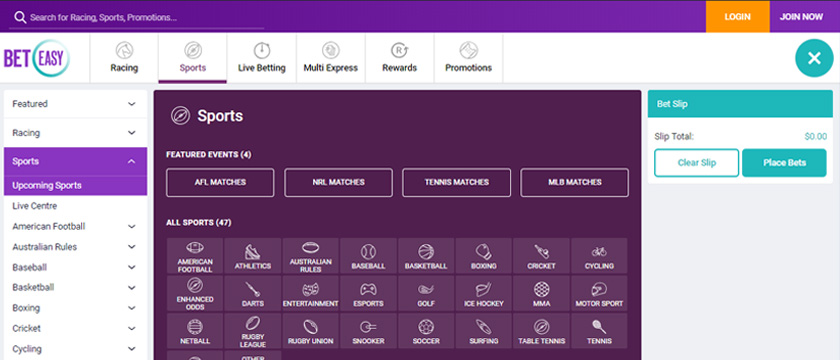Open the Table Tennis sport tile
Image resolution: width=840 pixels, height=360 pixels.
[542, 331]
